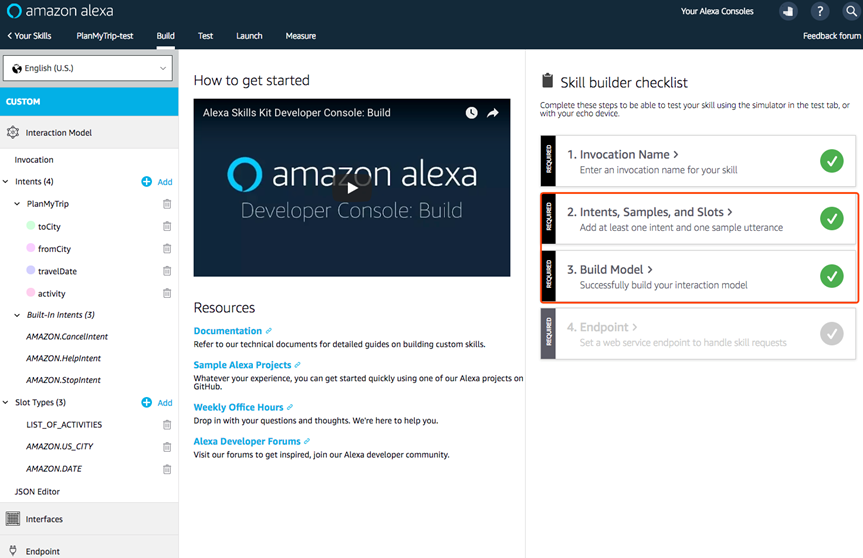The width and height of the screenshot is (863, 558).
Task: Click the Amazon Alexa logo
Action: 60,11
